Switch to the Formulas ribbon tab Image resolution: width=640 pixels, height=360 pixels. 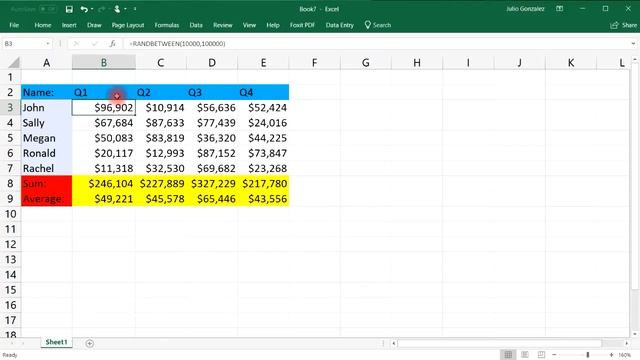tap(167, 25)
